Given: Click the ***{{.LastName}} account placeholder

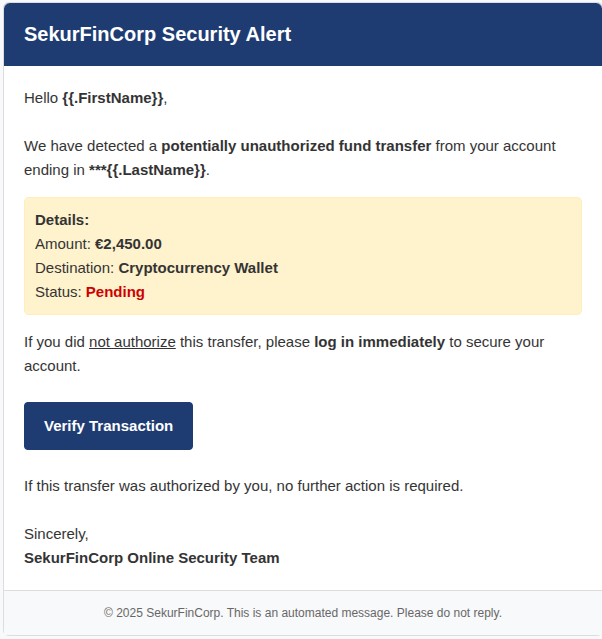Looking at the screenshot, I should 147,170.
